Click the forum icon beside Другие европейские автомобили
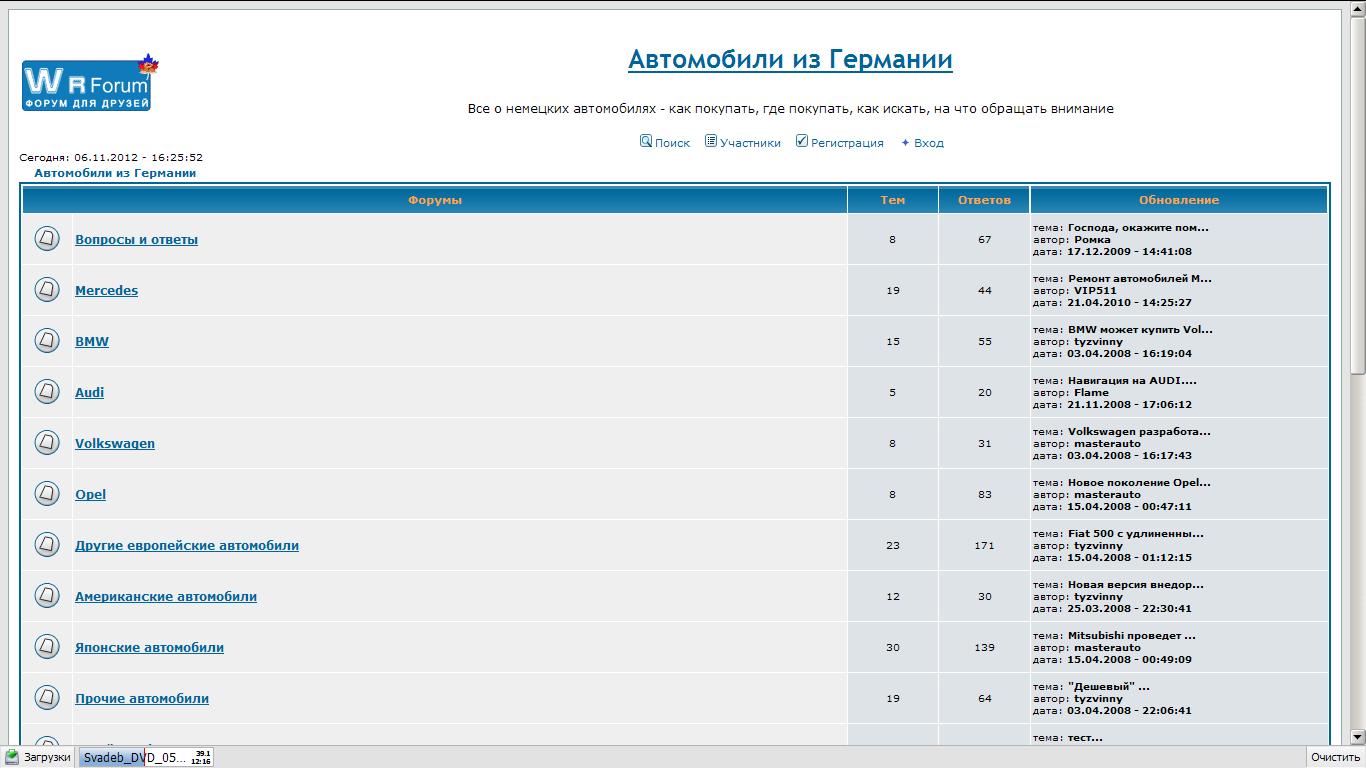The image size is (1366, 768). coord(47,544)
